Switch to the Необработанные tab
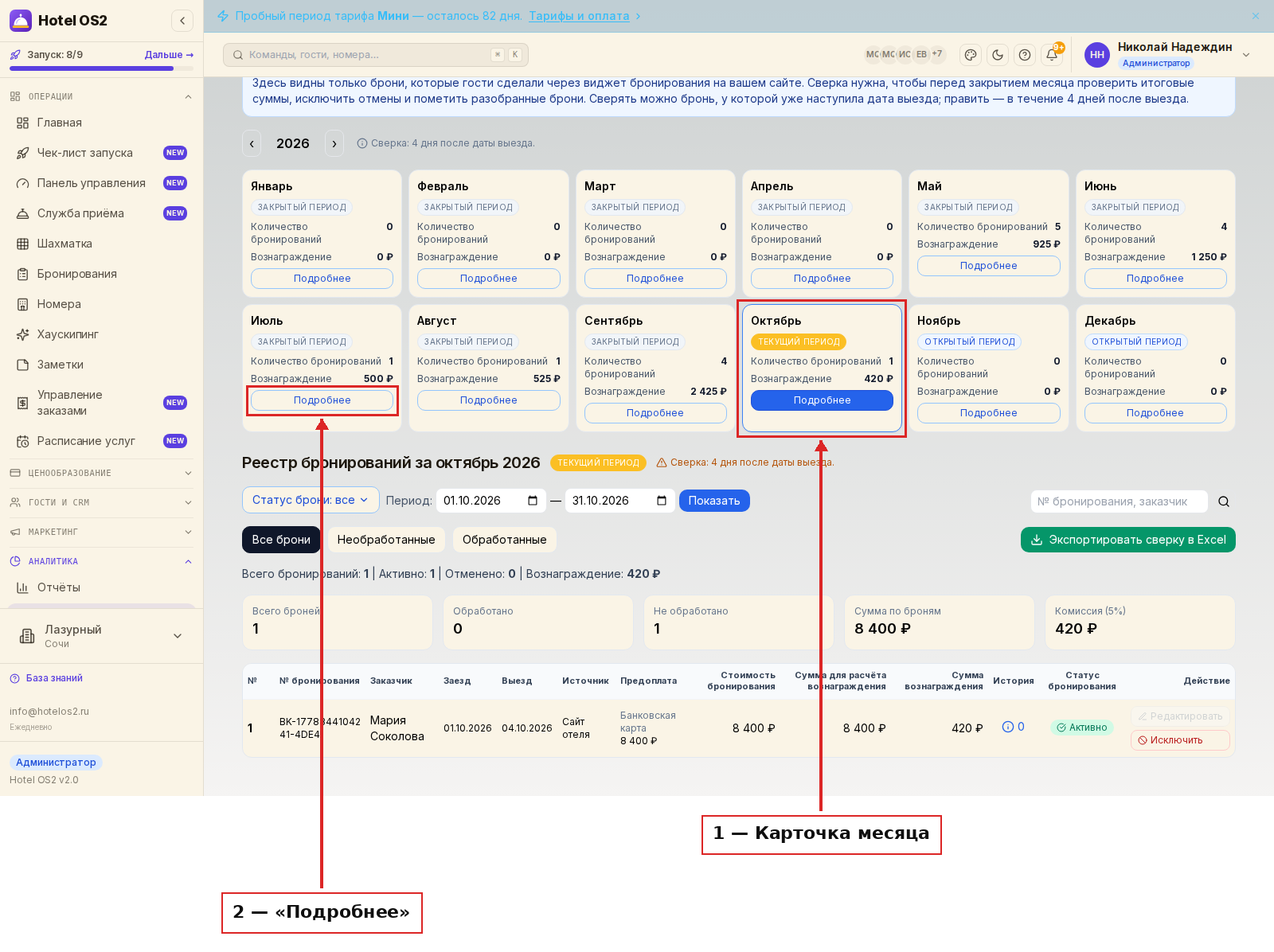Image resolution: width=1274 pixels, height=952 pixels. pos(386,540)
